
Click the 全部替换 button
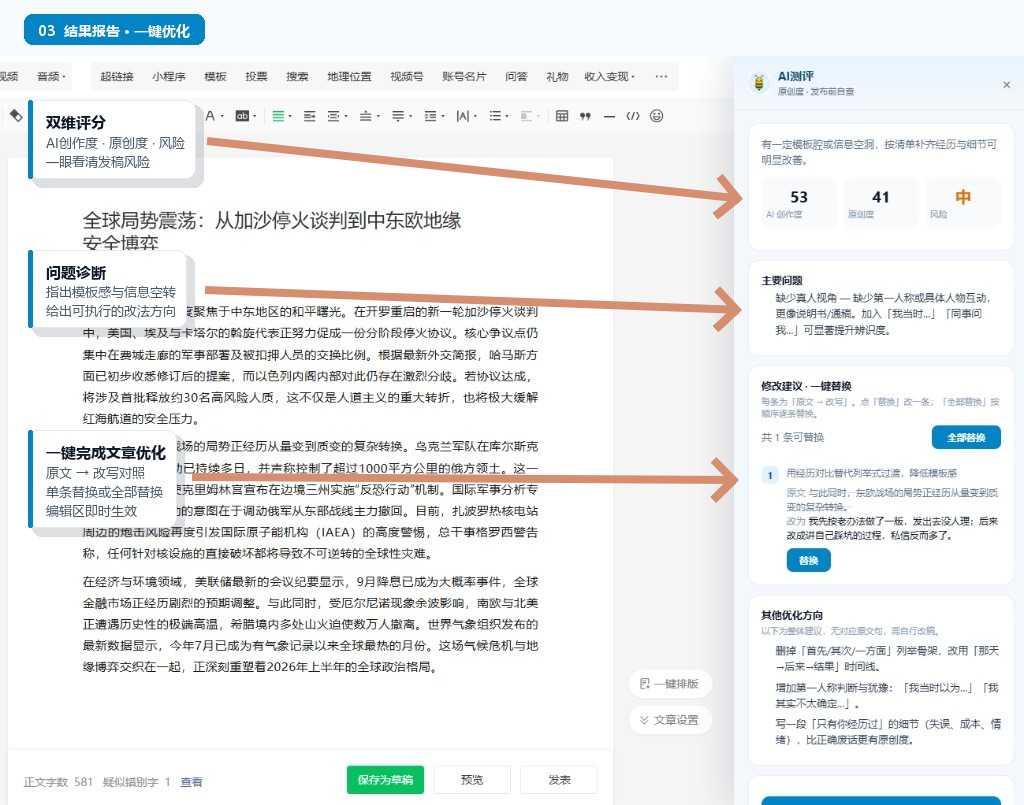966,437
